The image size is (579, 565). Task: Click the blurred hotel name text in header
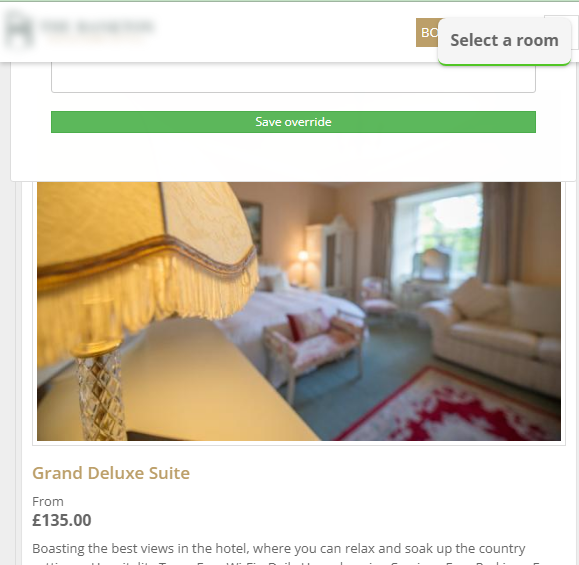pos(97,27)
